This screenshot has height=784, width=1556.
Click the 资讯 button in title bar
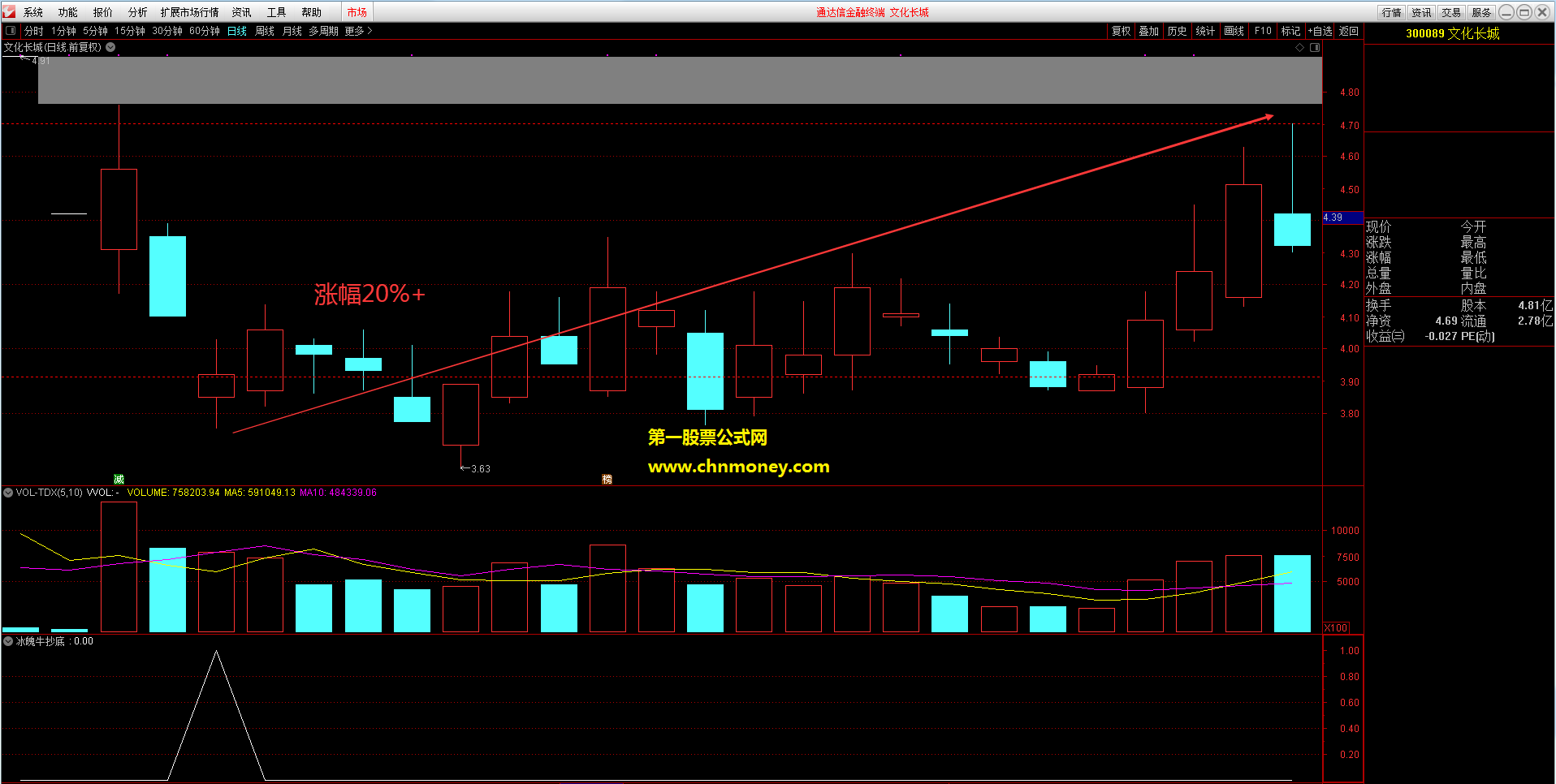pyautogui.click(x=1421, y=12)
